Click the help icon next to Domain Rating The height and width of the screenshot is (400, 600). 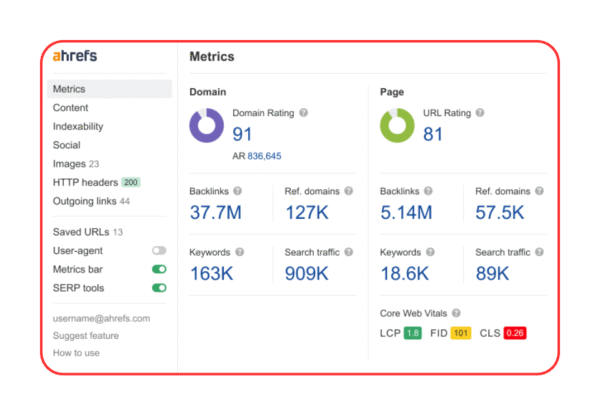click(303, 113)
